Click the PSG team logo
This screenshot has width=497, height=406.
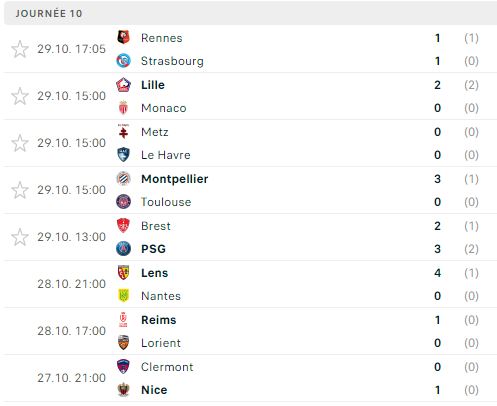123,249
